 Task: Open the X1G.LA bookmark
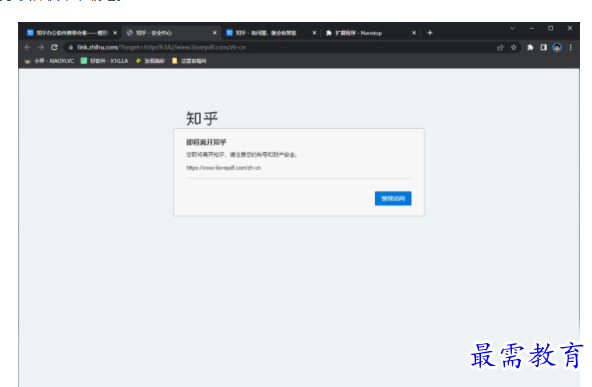105,61
